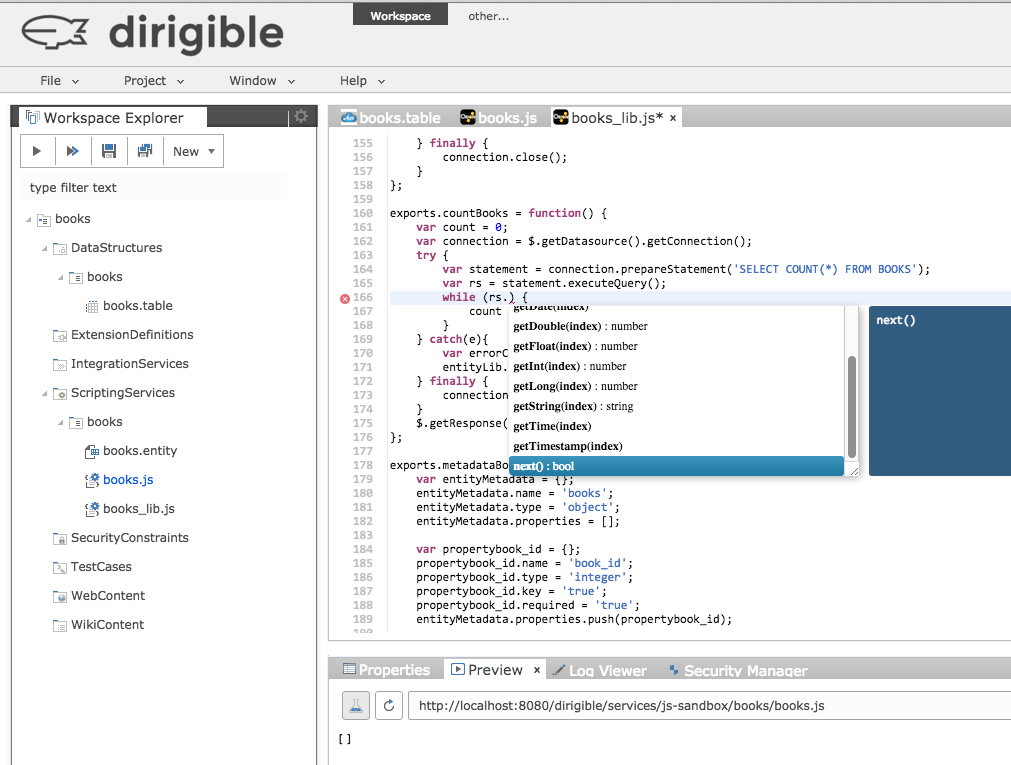Choose getDouble(index) from autocomplete list

pos(676,326)
